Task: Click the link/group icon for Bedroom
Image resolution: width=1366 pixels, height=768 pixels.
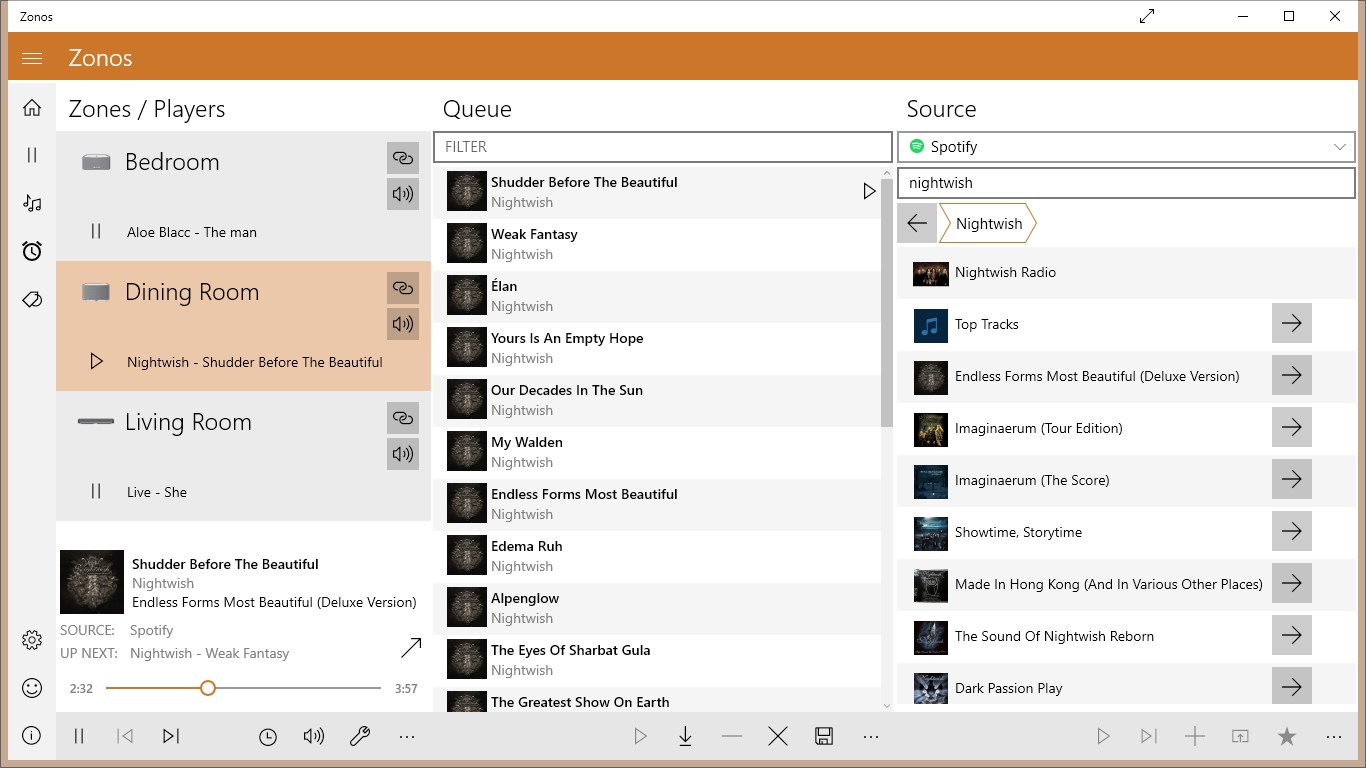Action: coord(403,158)
